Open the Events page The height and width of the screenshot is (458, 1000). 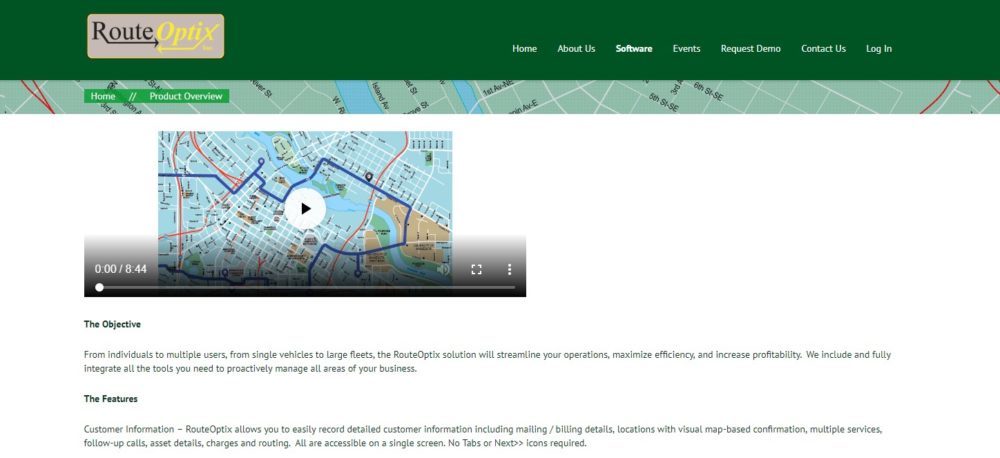(x=686, y=49)
